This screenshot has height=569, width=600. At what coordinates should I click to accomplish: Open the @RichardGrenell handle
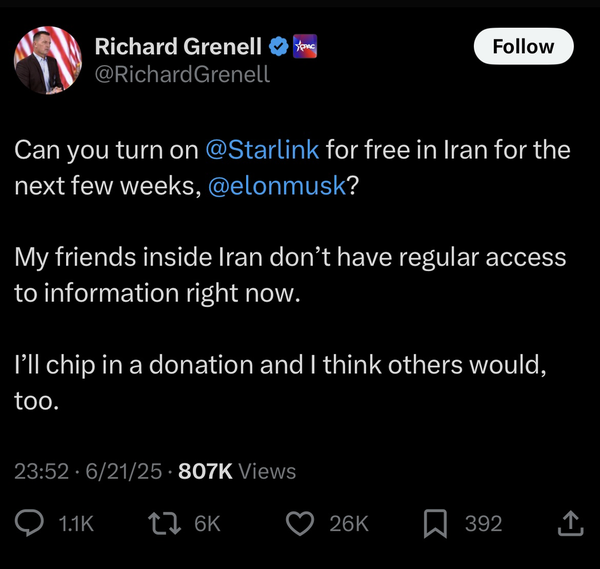click(x=182, y=74)
